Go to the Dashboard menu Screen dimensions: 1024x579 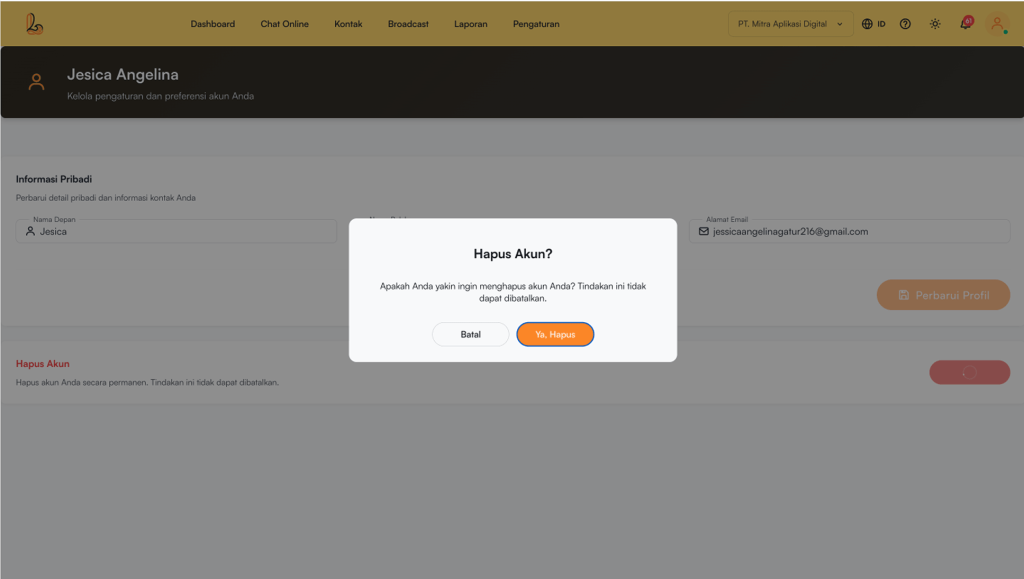213,24
